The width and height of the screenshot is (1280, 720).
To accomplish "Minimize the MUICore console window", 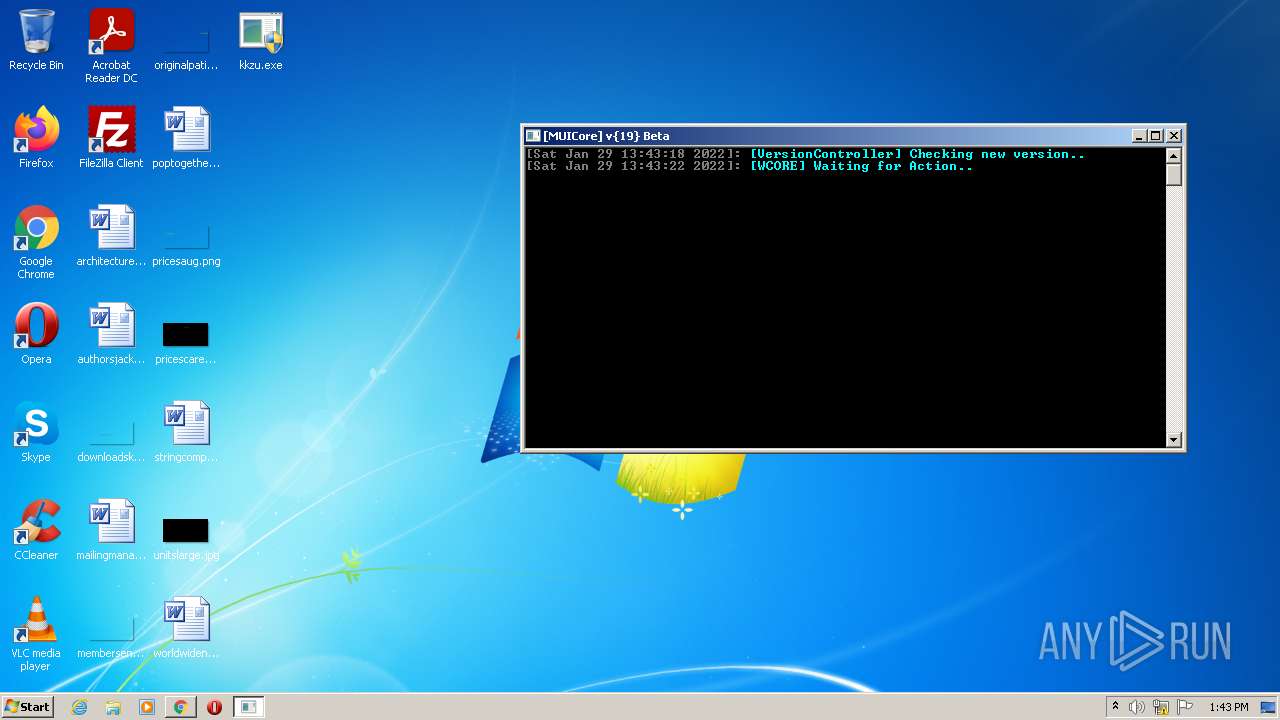I will 1139,136.
